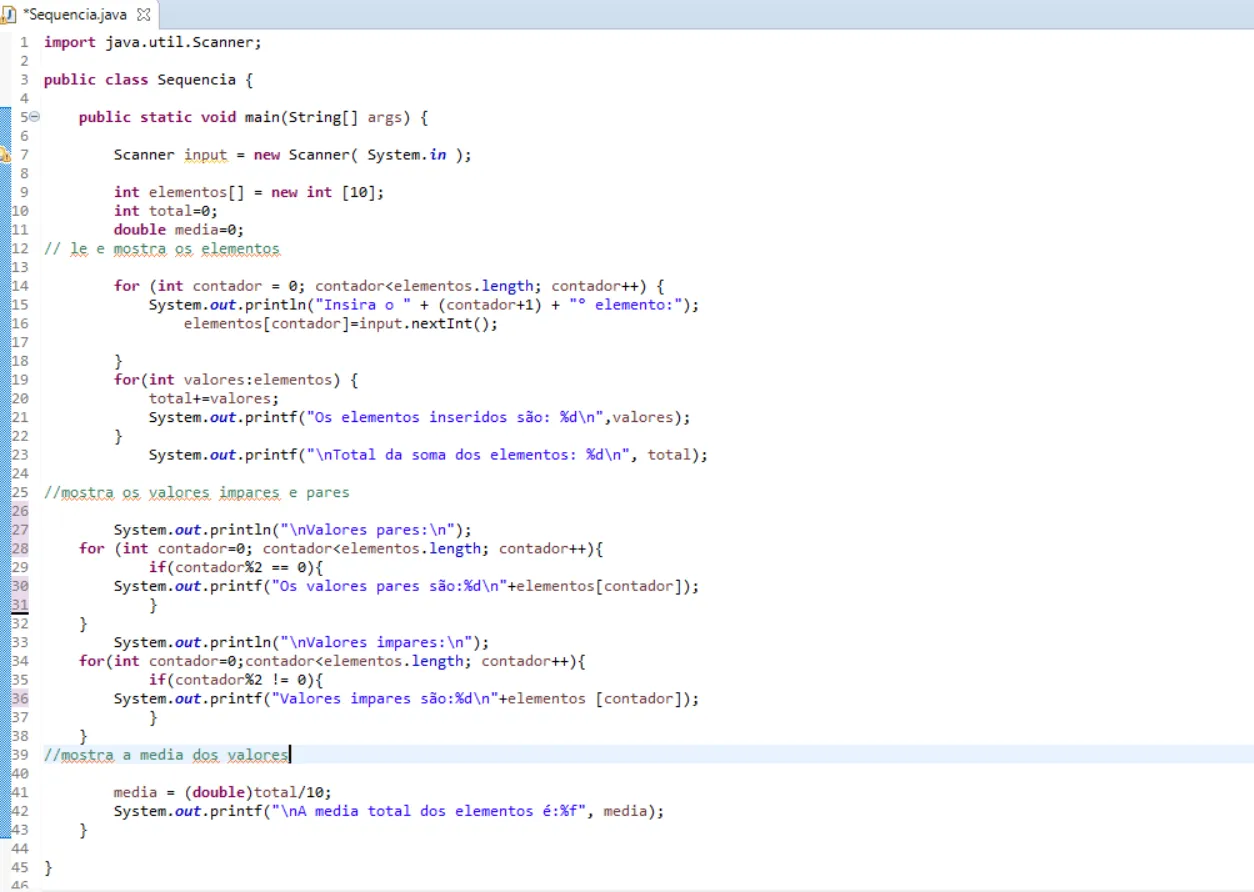Place cursor at end of 'mostra a media' comment
Screen dimensions: 1254x892
coord(290,755)
